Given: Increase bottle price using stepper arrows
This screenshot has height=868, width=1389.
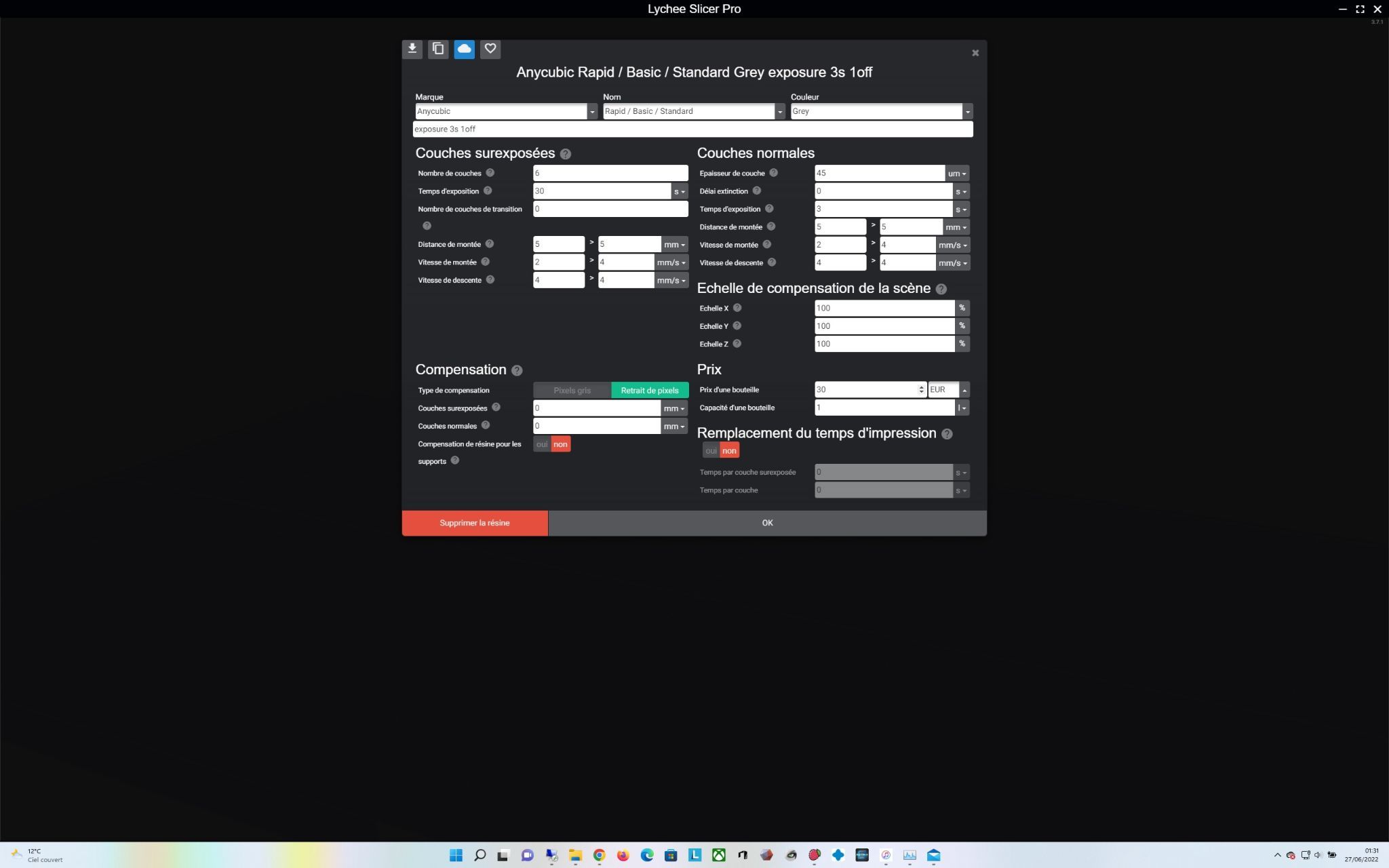Looking at the screenshot, I should coord(921,387).
